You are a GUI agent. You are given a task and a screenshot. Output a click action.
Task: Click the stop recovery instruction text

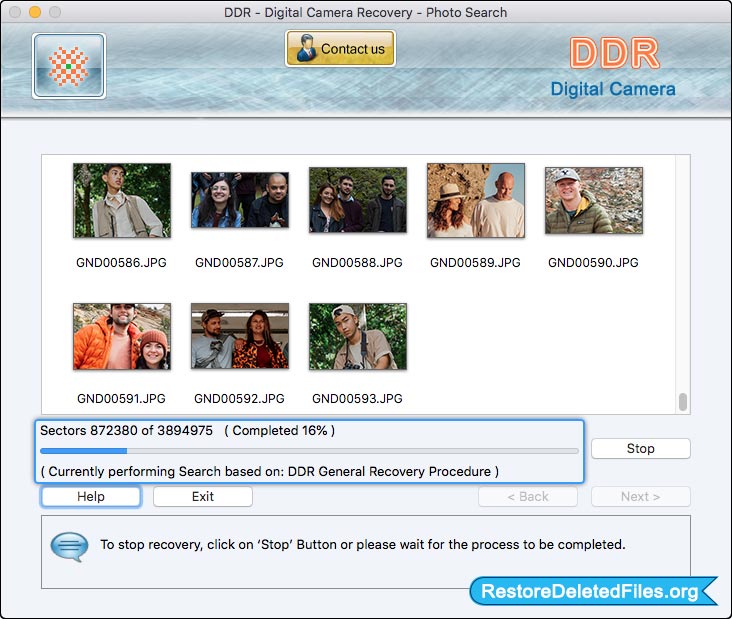click(363, 544)
